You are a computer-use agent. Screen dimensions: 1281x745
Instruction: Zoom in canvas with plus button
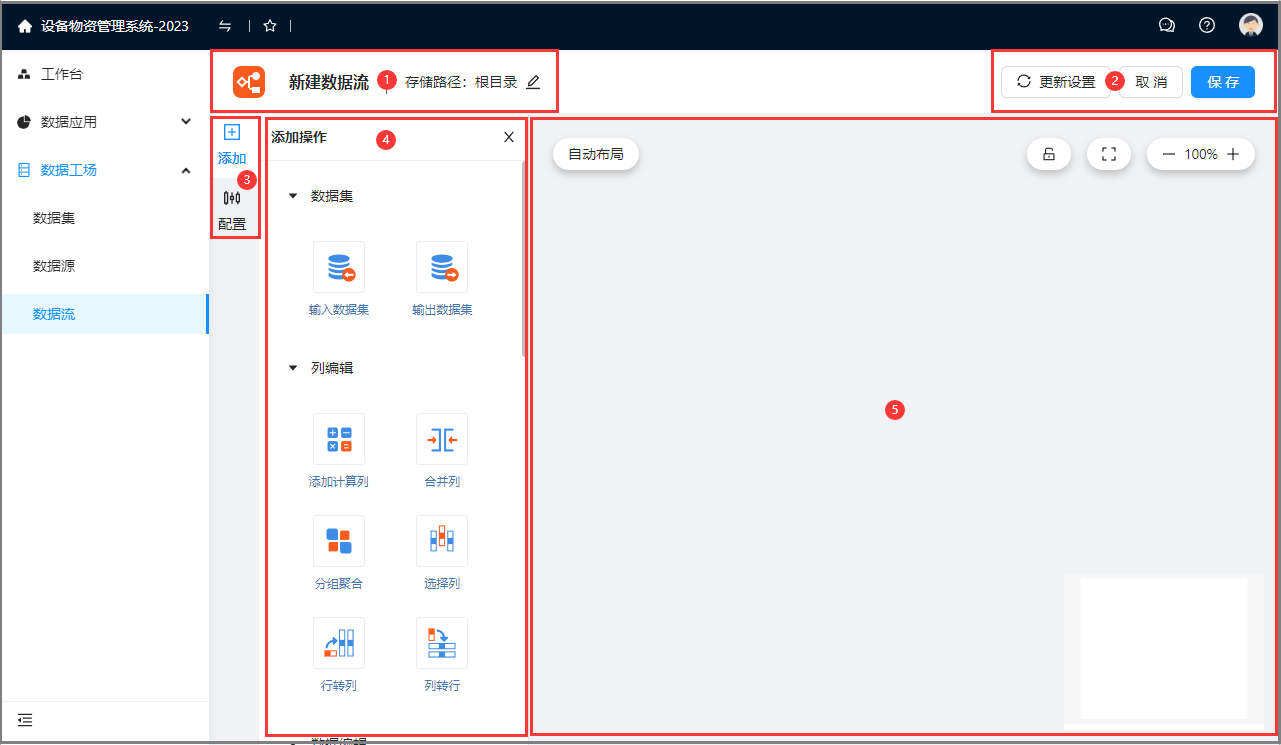pos(1233,154)
